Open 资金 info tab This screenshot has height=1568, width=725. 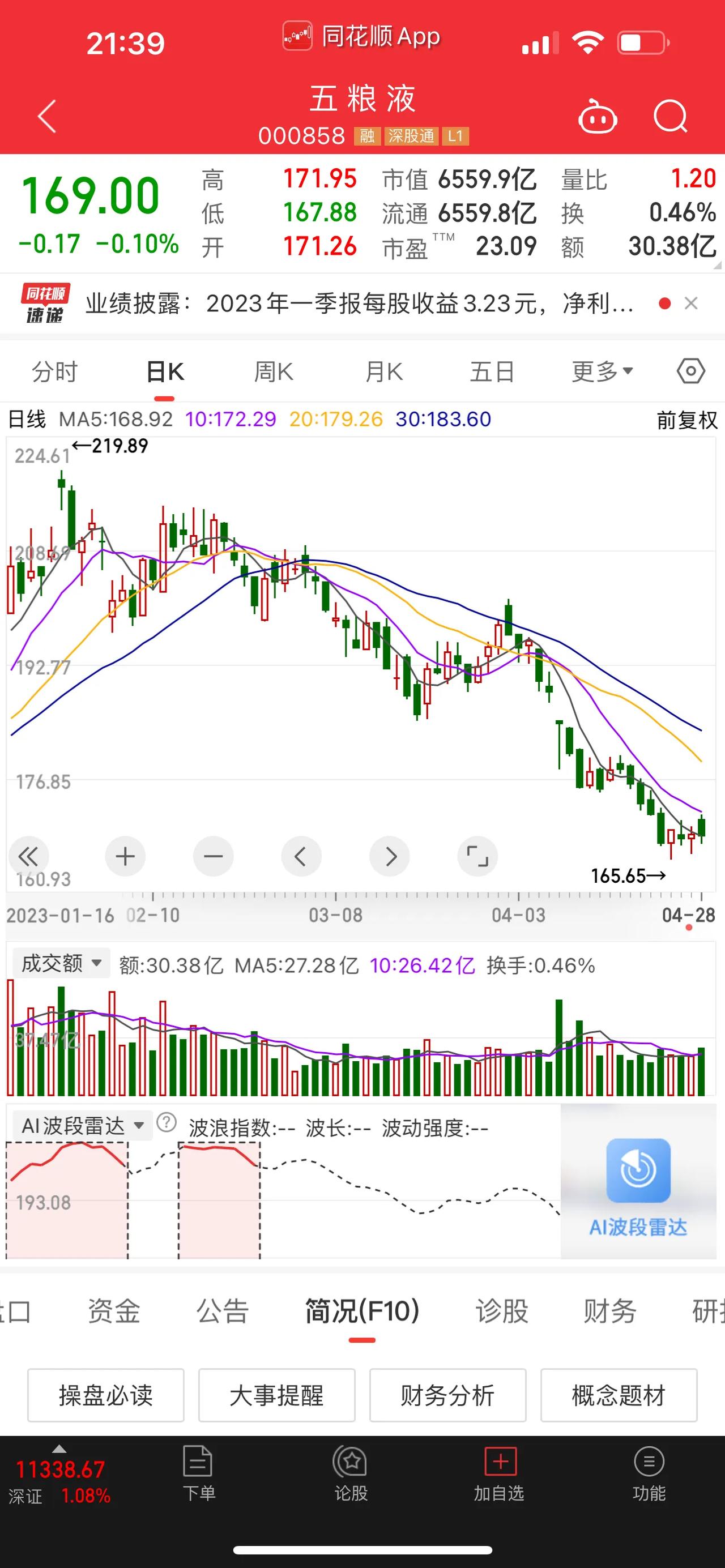tap(114, 1310)
